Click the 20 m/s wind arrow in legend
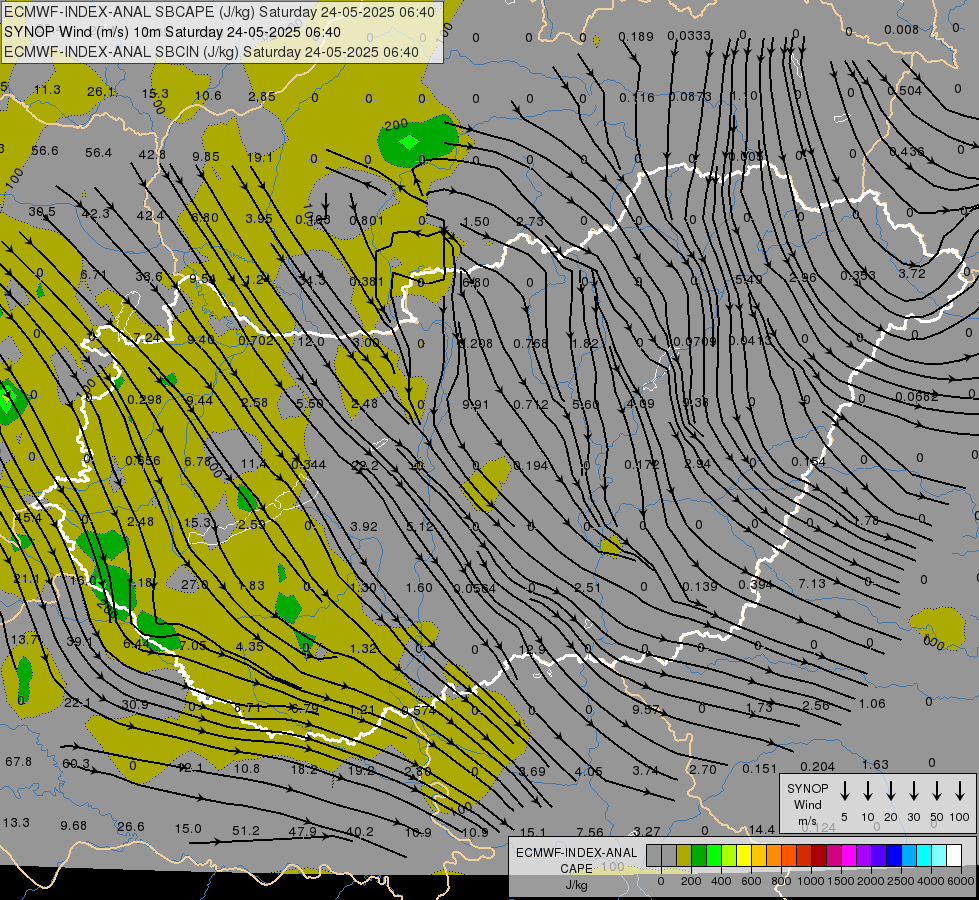 (x=891, y=791)
